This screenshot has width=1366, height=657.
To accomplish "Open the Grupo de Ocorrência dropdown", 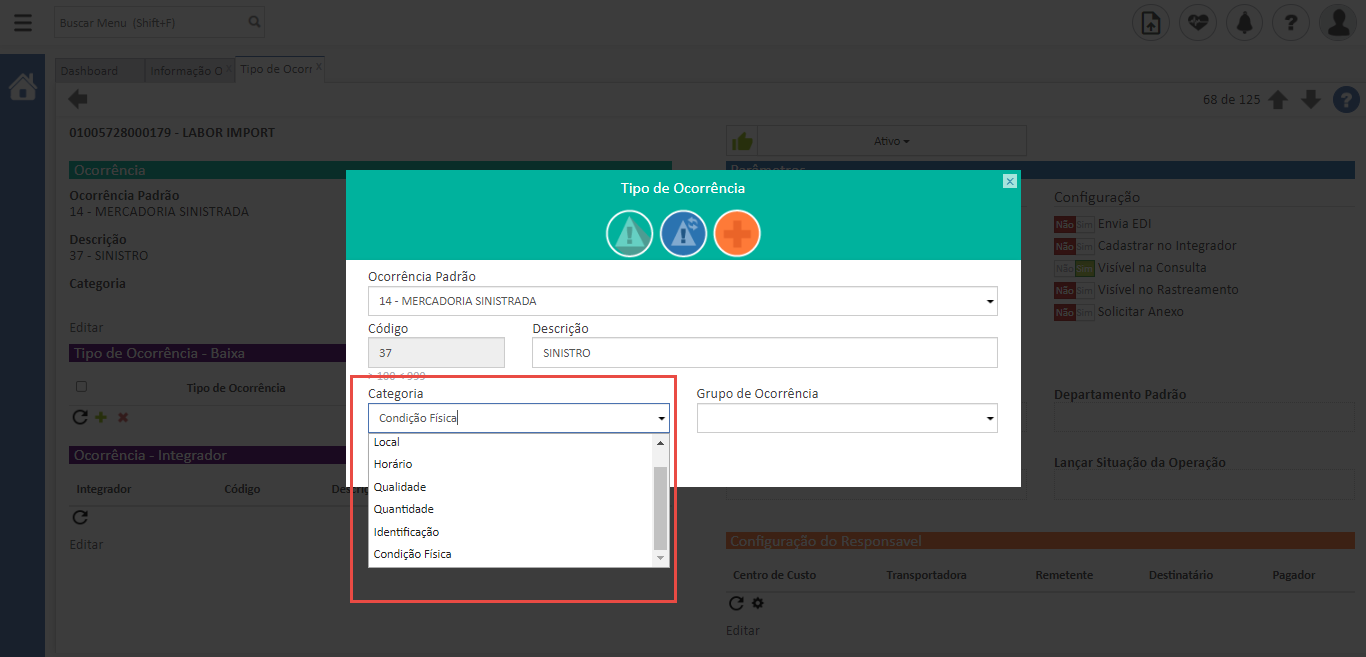I will pos(847,419).
